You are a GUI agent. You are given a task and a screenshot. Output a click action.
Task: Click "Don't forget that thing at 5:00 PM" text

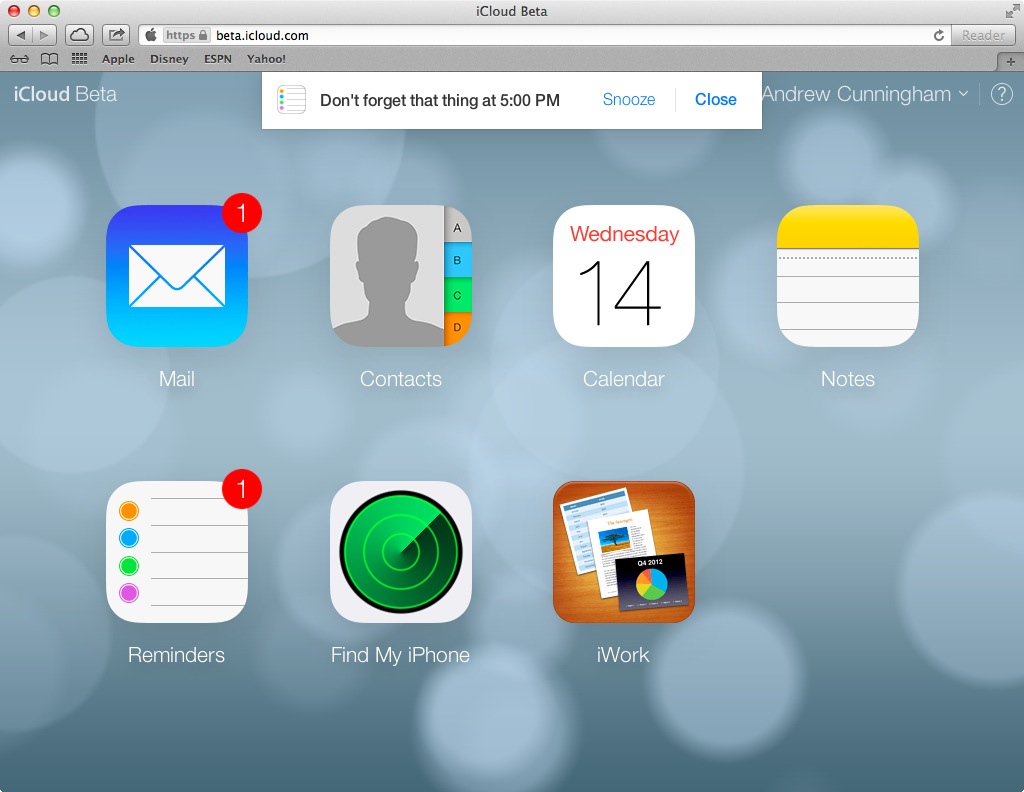pos(440,100)
